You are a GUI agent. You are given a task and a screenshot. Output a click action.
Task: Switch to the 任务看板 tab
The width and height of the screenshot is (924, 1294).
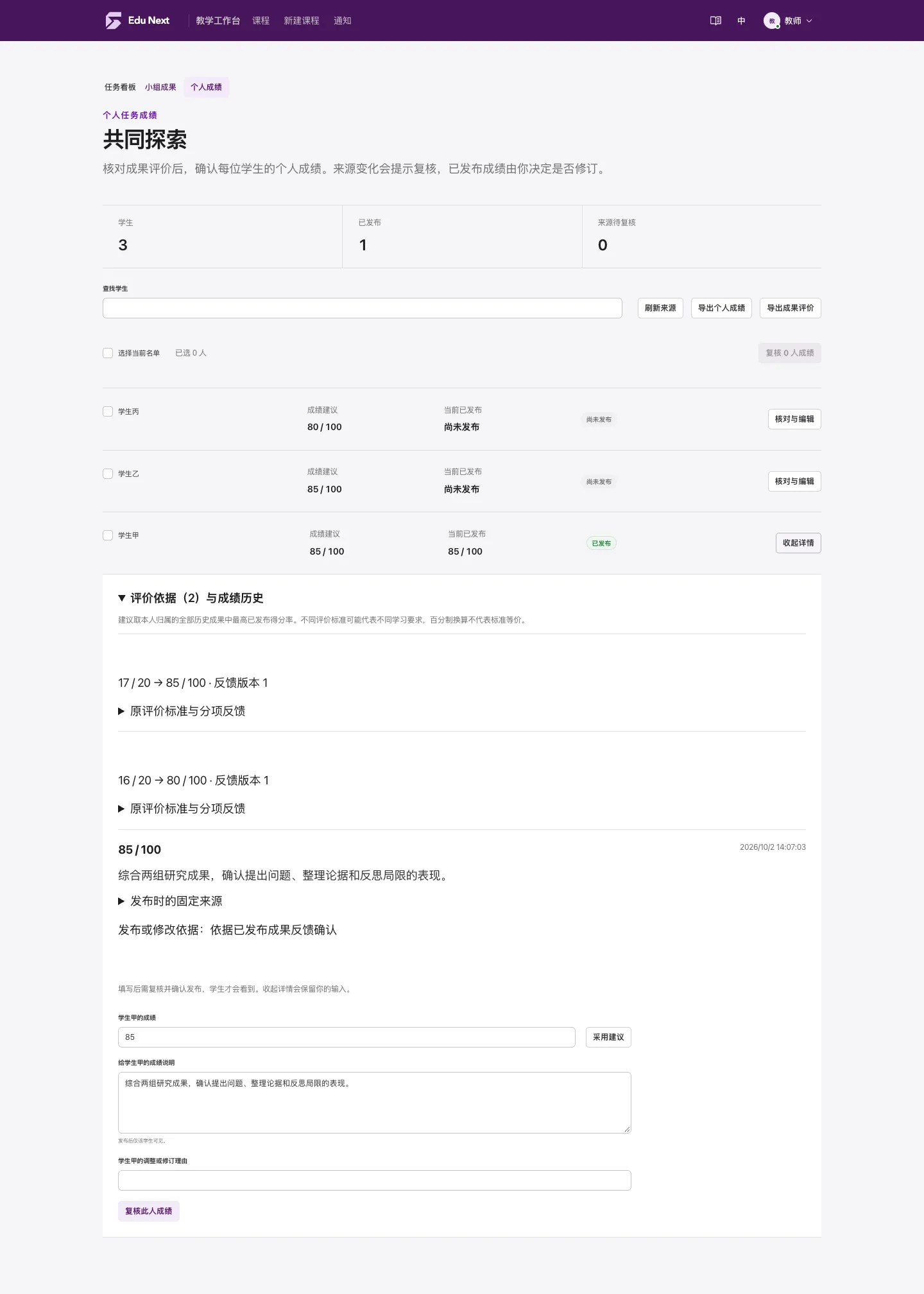[x=120, y=87]
